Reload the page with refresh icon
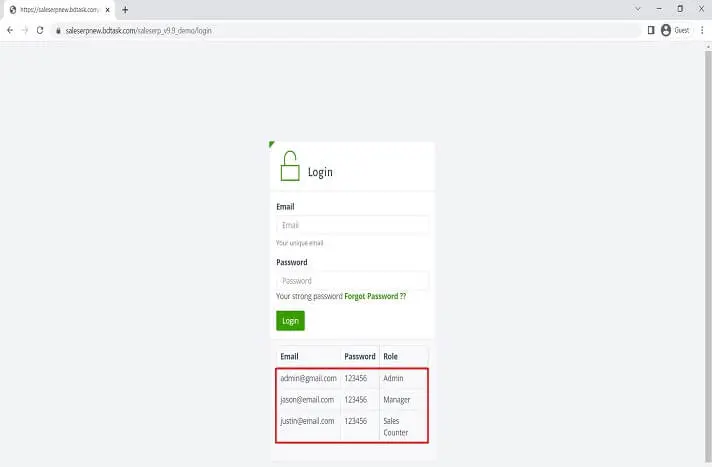This screenshot has width=712, height=467. pyautogui.click(x=40, y=30)
